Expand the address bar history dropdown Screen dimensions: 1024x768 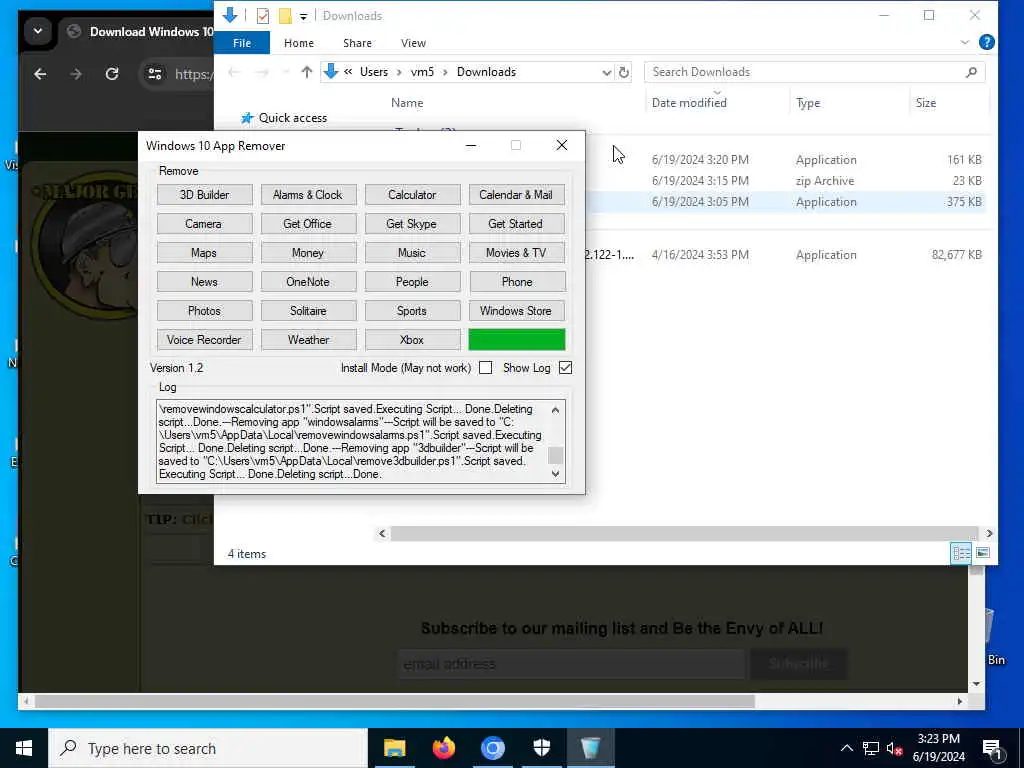(606, 72)
